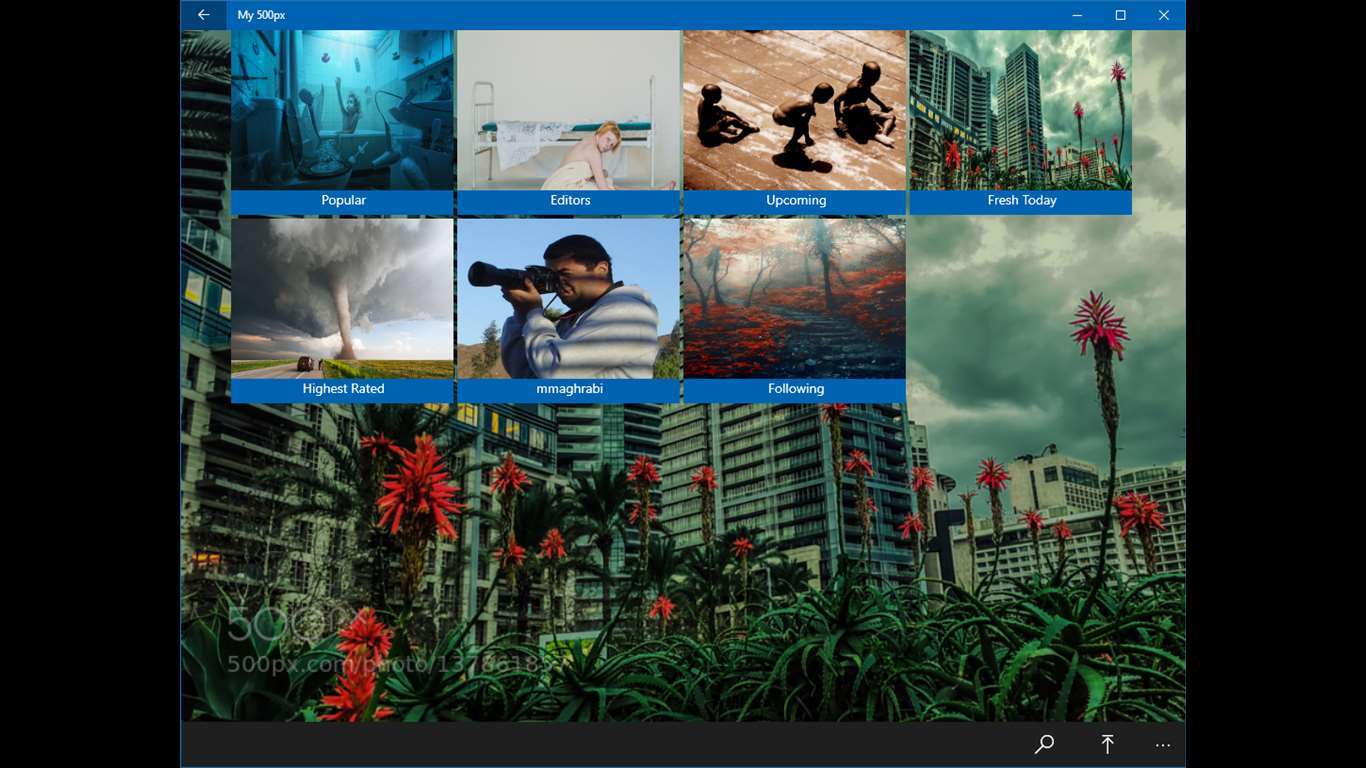This screenshot has height=768, width=1366.
Task: Open the Upcoming figurines photo thumbnail
Action: coord(794,110)
